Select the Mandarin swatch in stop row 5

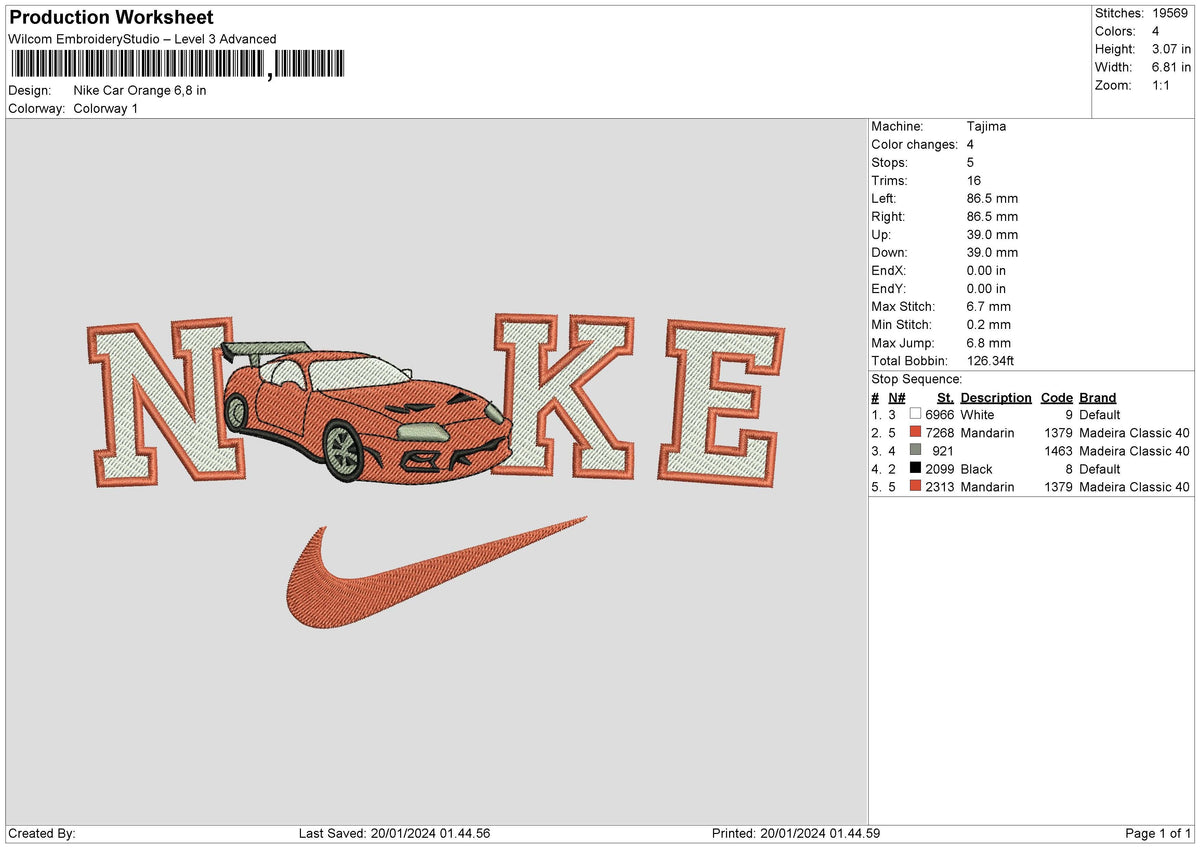[915, 486]
